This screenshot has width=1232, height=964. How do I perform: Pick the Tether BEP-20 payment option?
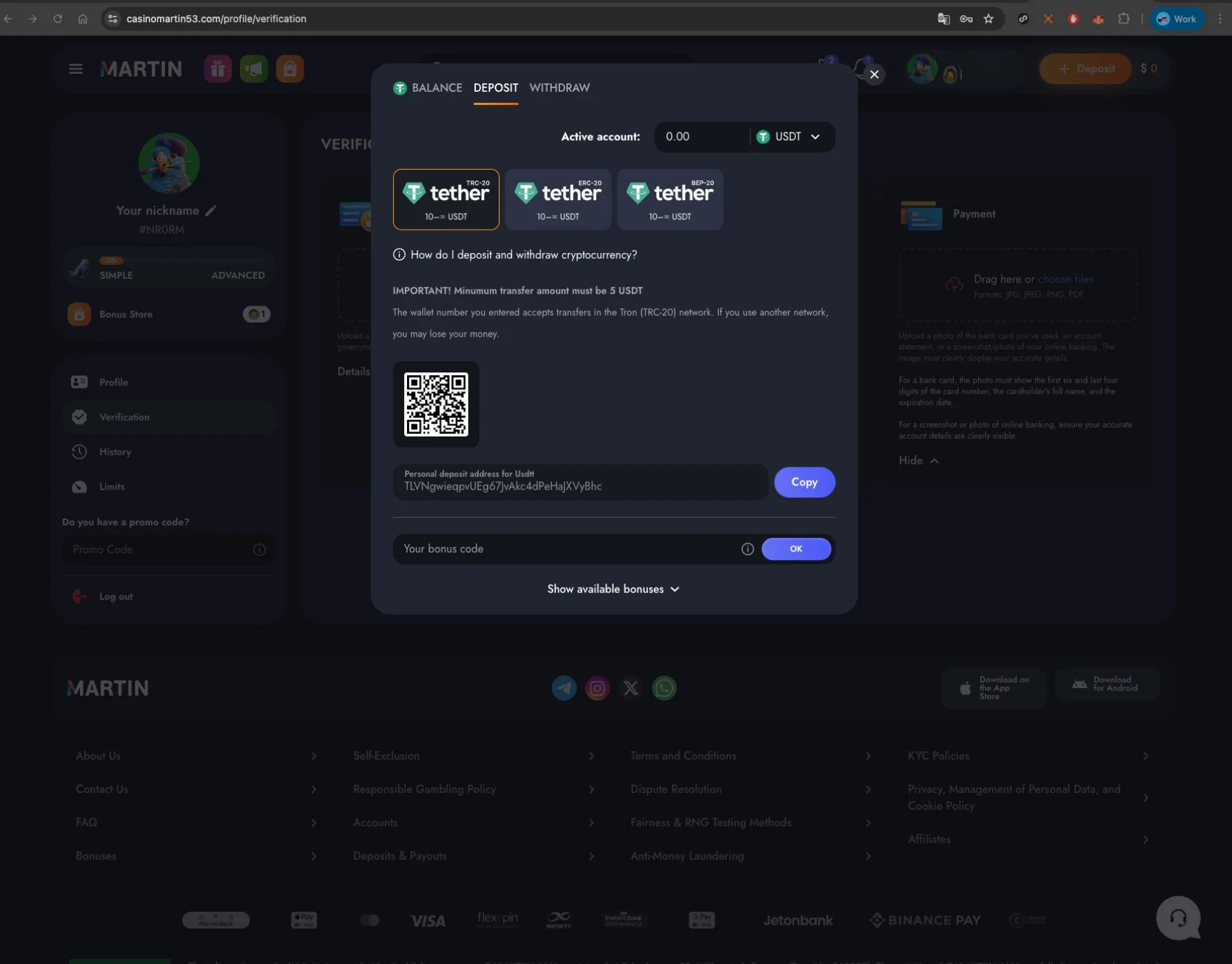pyautogui.click(x=670, y=199)
